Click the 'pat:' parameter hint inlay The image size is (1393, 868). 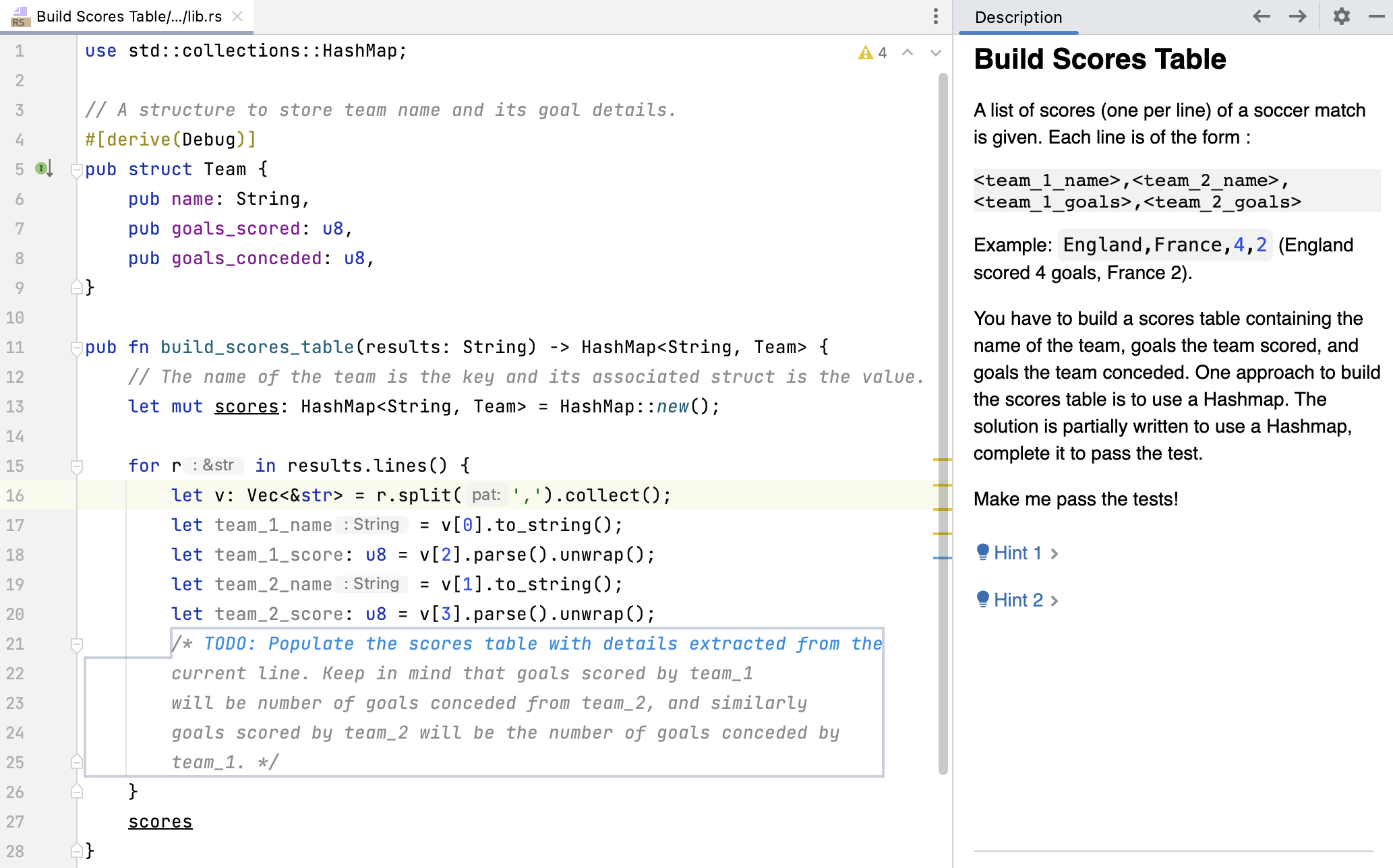tap(486, 495)
